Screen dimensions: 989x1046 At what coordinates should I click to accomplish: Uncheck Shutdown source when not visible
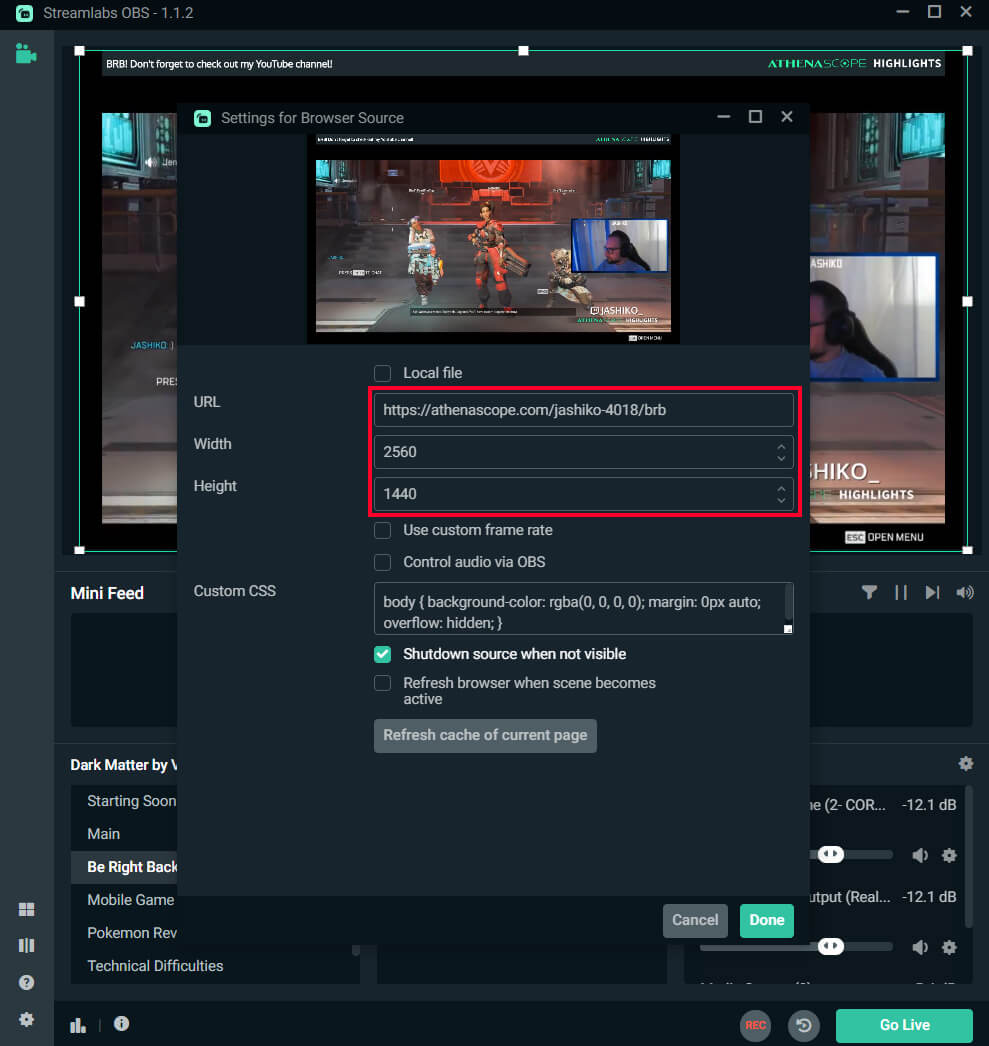tap(383, 654)
